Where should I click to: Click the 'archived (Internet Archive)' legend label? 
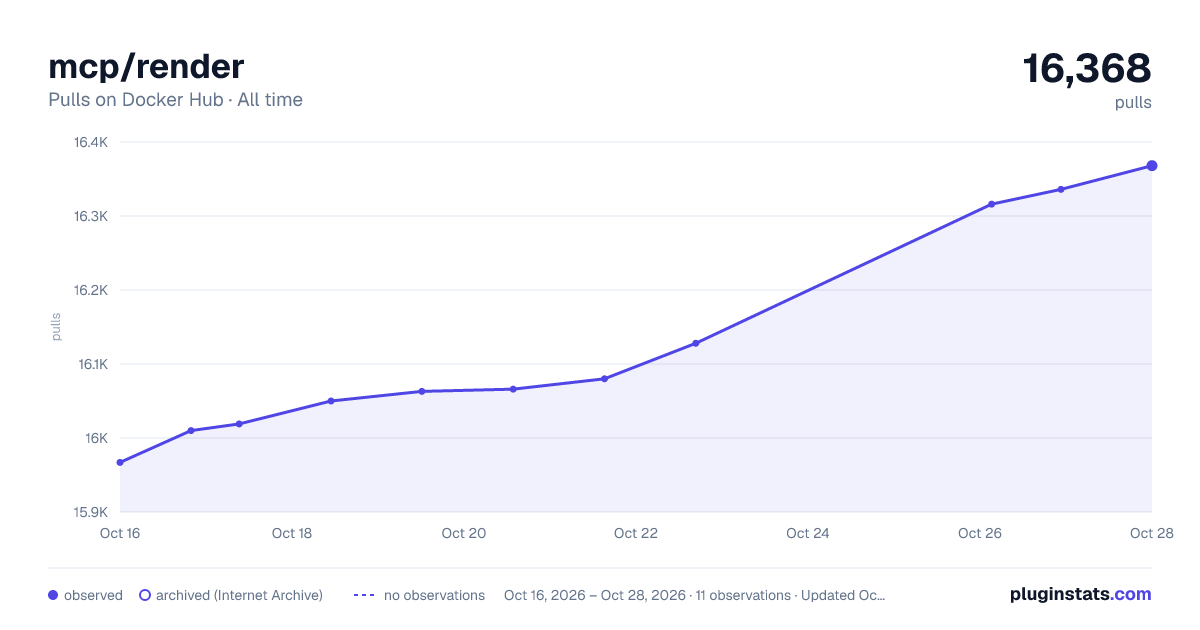click(x=239, y=595)
